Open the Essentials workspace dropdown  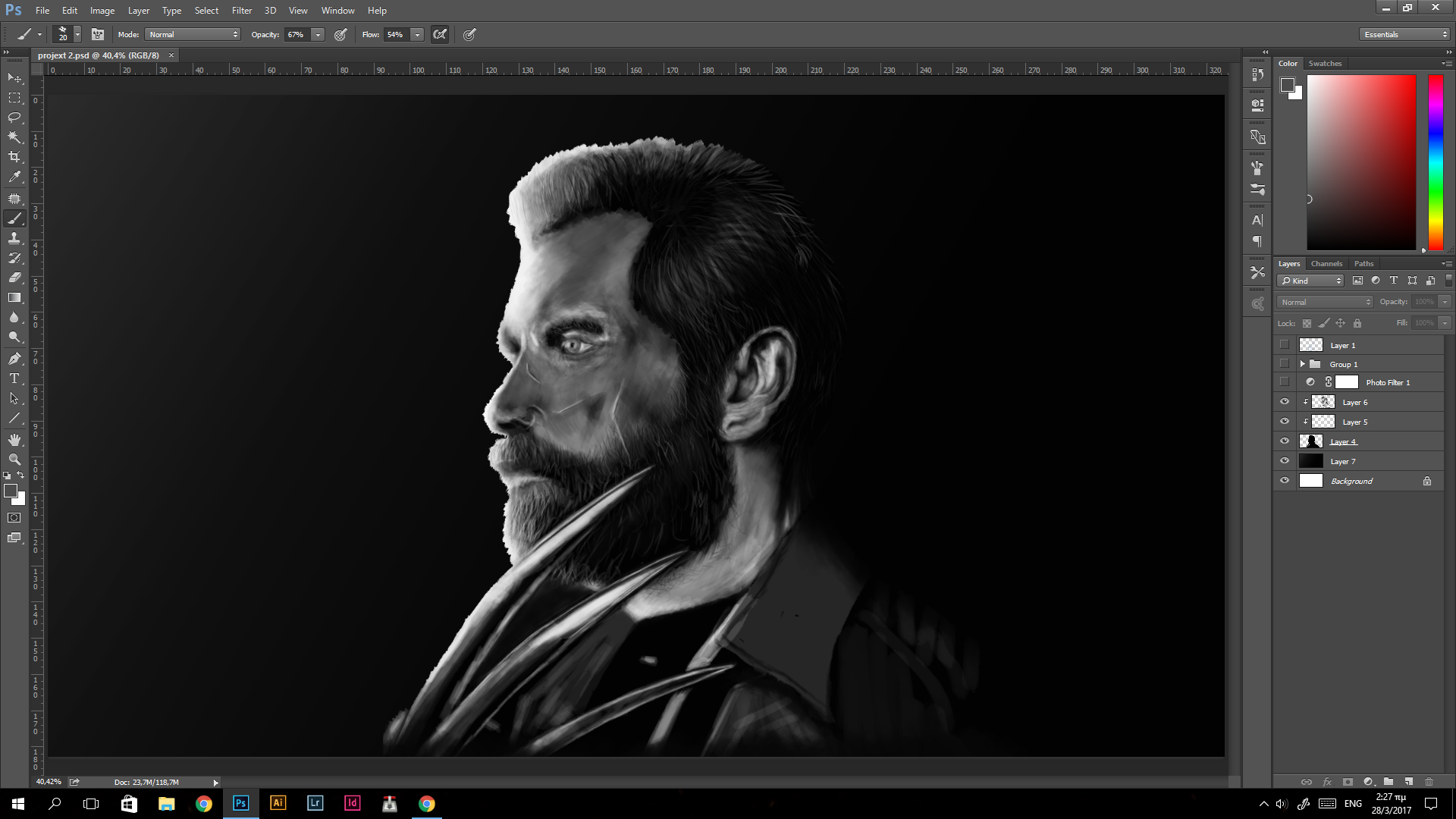(1404, 35)
